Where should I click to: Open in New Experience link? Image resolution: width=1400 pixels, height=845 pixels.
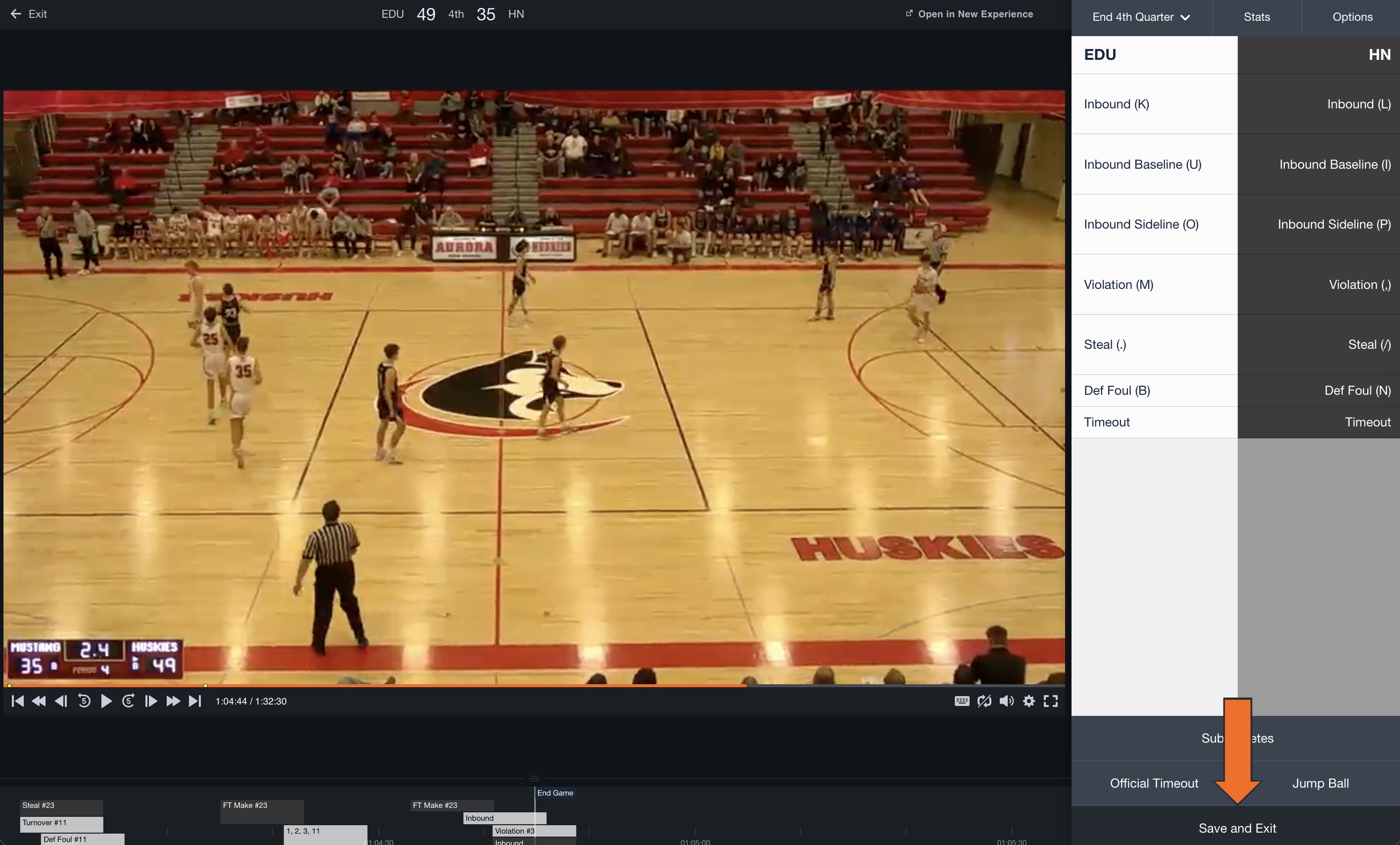[x=969, y=14]
